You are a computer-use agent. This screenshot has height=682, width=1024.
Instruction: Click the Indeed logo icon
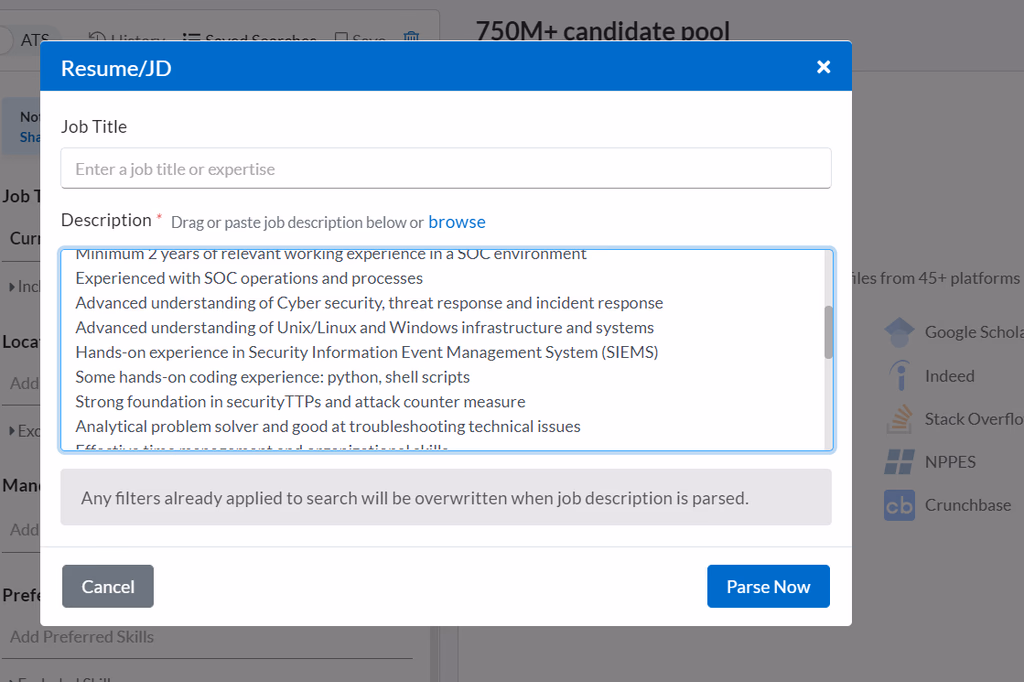tap(900, 376)
